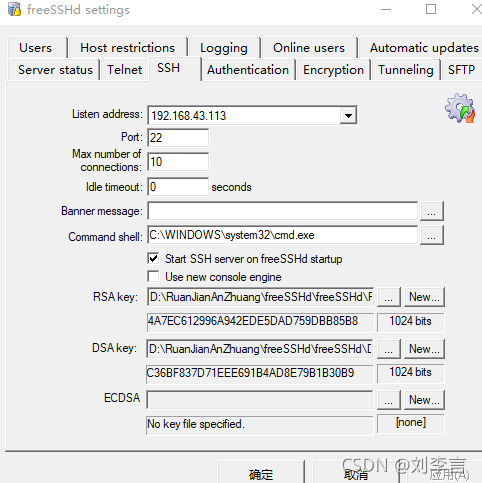Viewport: 482px width, 483px height.
Task: Browse for the command shell executable
Action: pyautogui.click(x=432, y=235)
